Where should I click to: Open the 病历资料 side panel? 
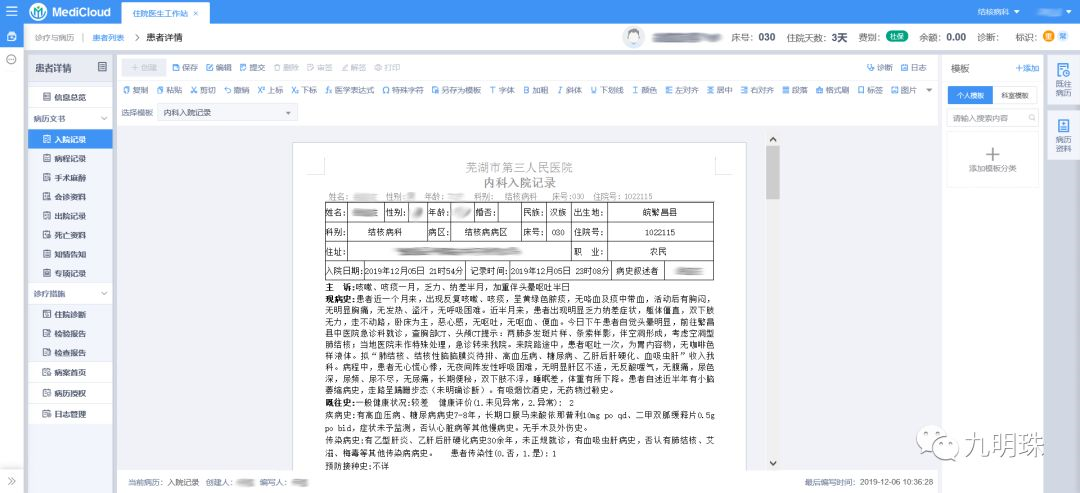pyautogui.click(x=1063, y=136)
